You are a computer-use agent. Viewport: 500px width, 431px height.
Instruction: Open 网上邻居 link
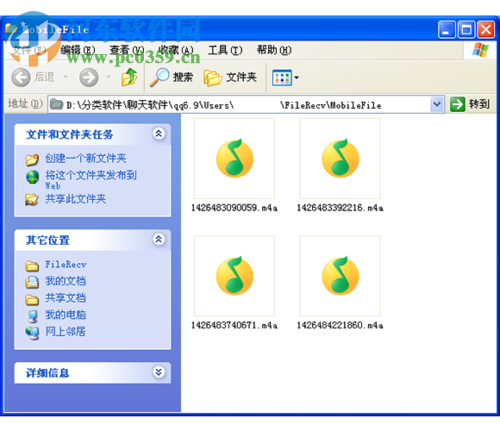(x=66, y=331)
